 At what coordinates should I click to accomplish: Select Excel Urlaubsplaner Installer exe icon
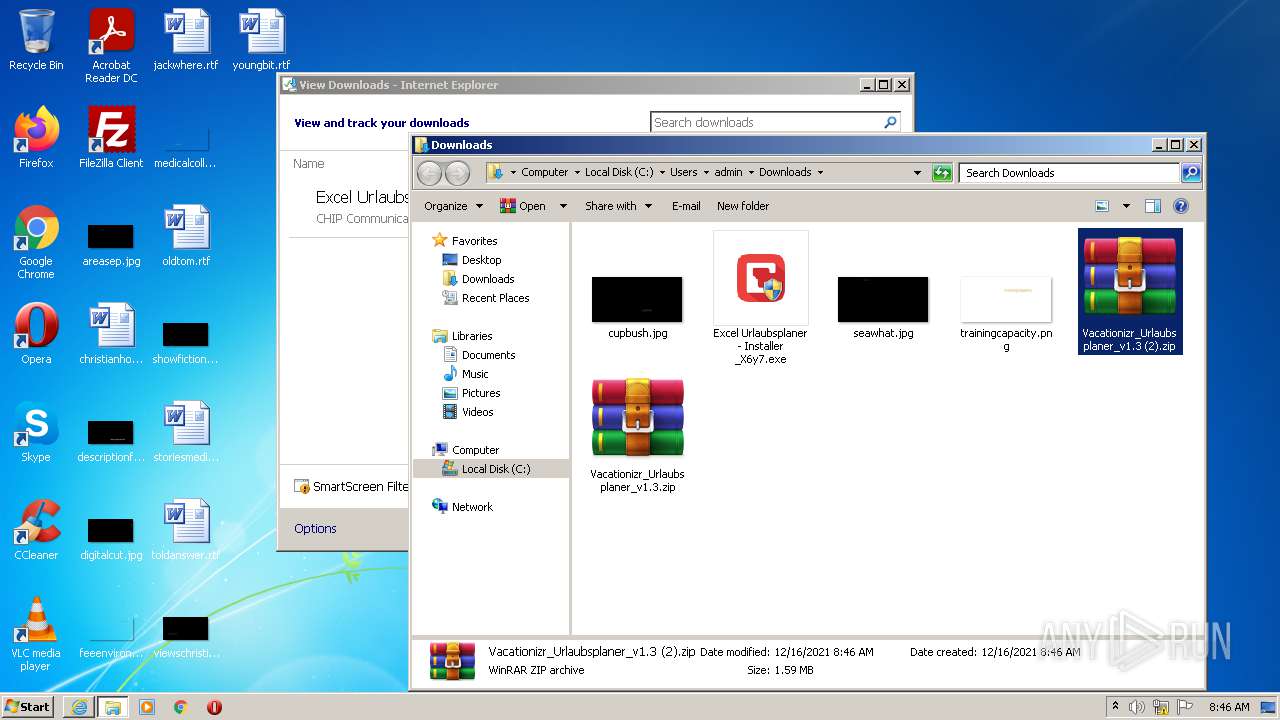(x=760, y=278)
